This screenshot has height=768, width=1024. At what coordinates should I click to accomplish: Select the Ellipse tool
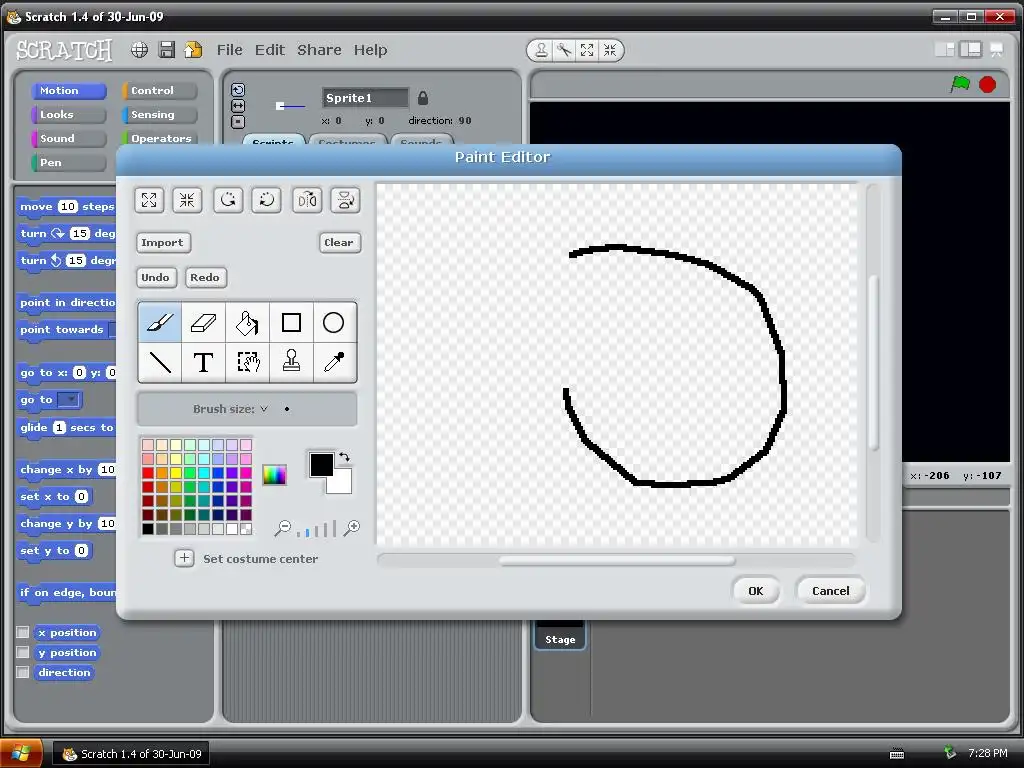point(334,322)
